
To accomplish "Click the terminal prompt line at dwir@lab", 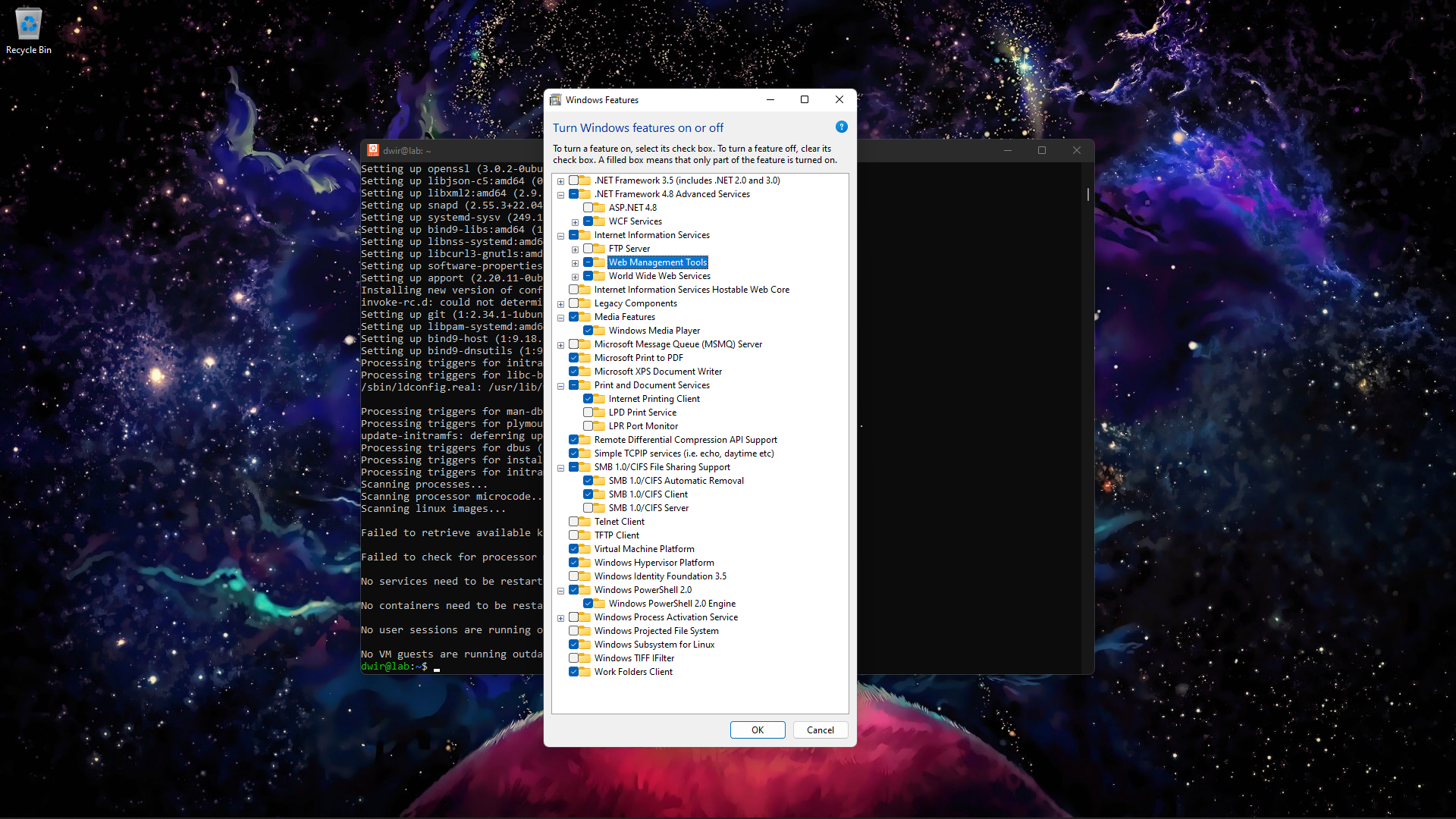I will 394,667.
